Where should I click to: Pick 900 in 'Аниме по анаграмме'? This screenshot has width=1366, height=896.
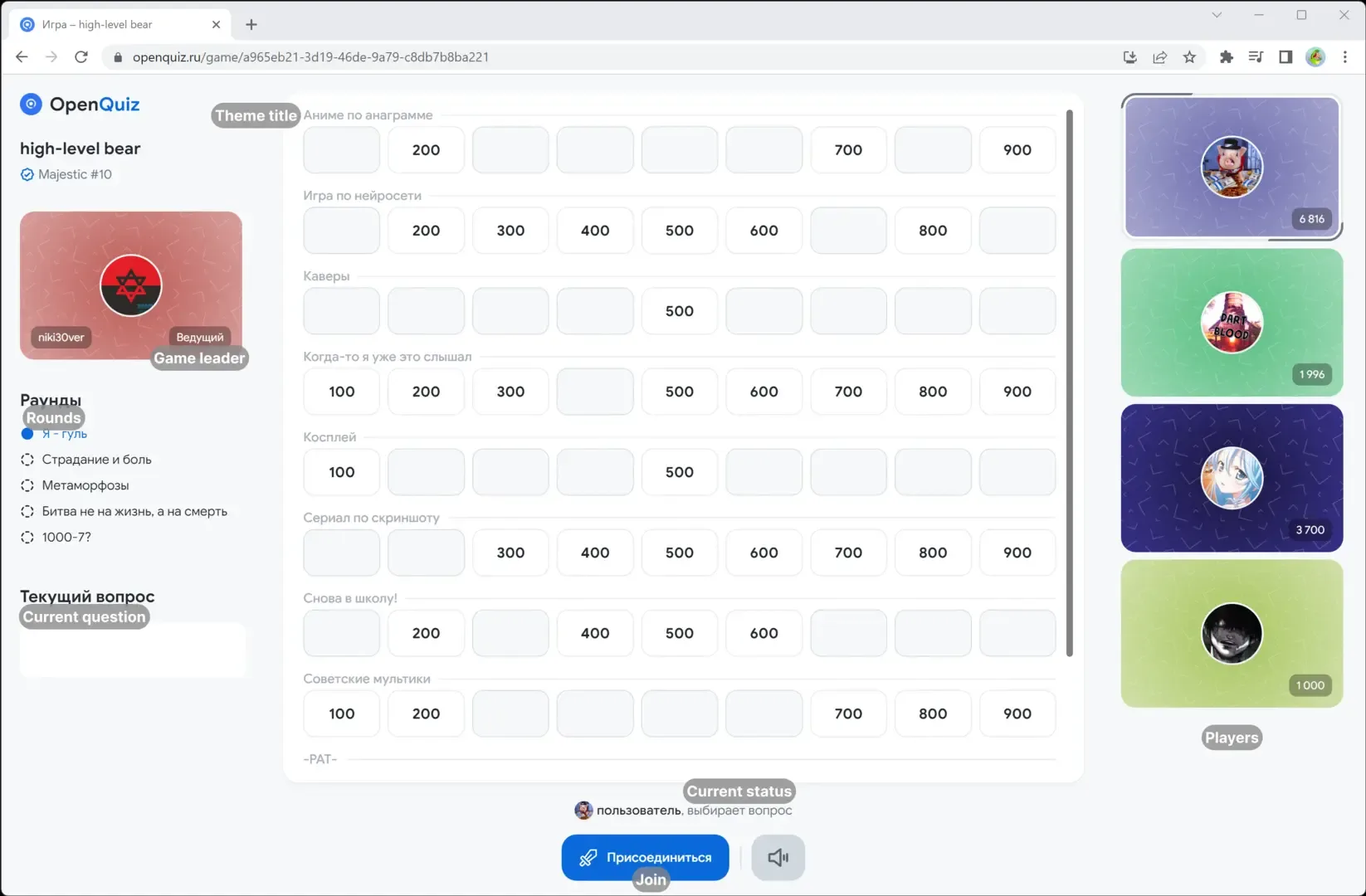(x=1017, y=150)
